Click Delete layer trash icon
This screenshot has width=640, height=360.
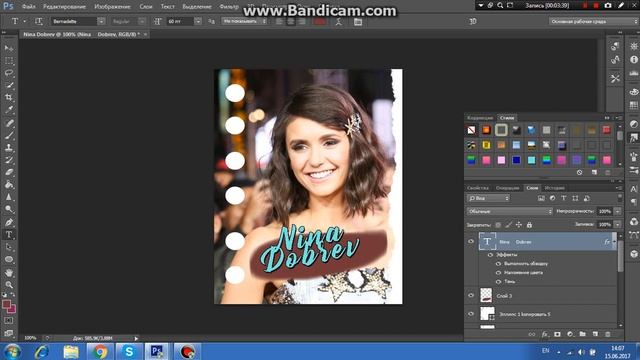tap(608, 334)
